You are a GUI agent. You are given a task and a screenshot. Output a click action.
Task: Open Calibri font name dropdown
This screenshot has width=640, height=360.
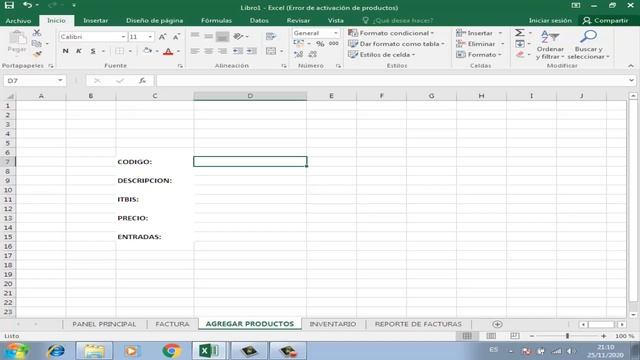(123, 37)
